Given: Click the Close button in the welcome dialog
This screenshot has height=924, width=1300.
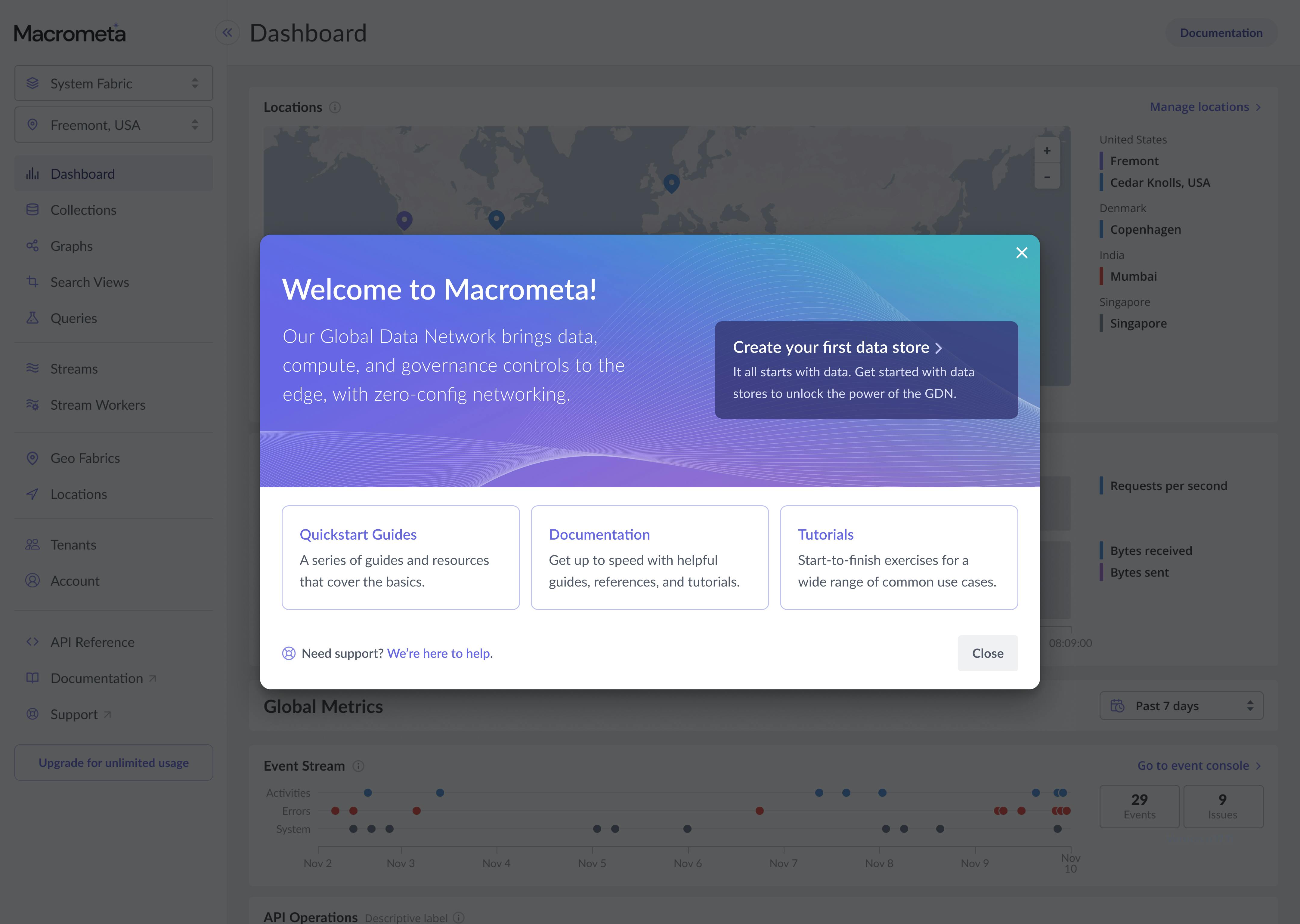Looking at the screenshot, I should click(988, 653).
